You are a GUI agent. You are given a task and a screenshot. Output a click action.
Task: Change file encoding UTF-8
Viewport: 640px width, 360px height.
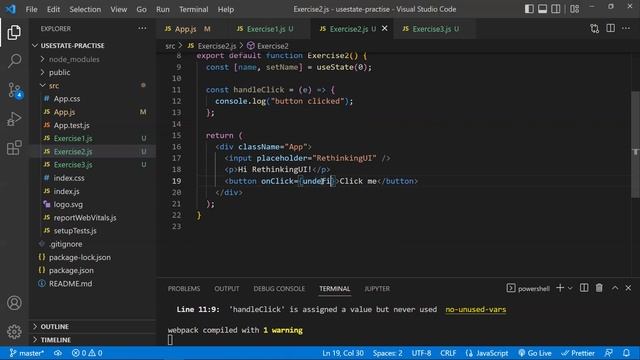[x=421, y=353]
